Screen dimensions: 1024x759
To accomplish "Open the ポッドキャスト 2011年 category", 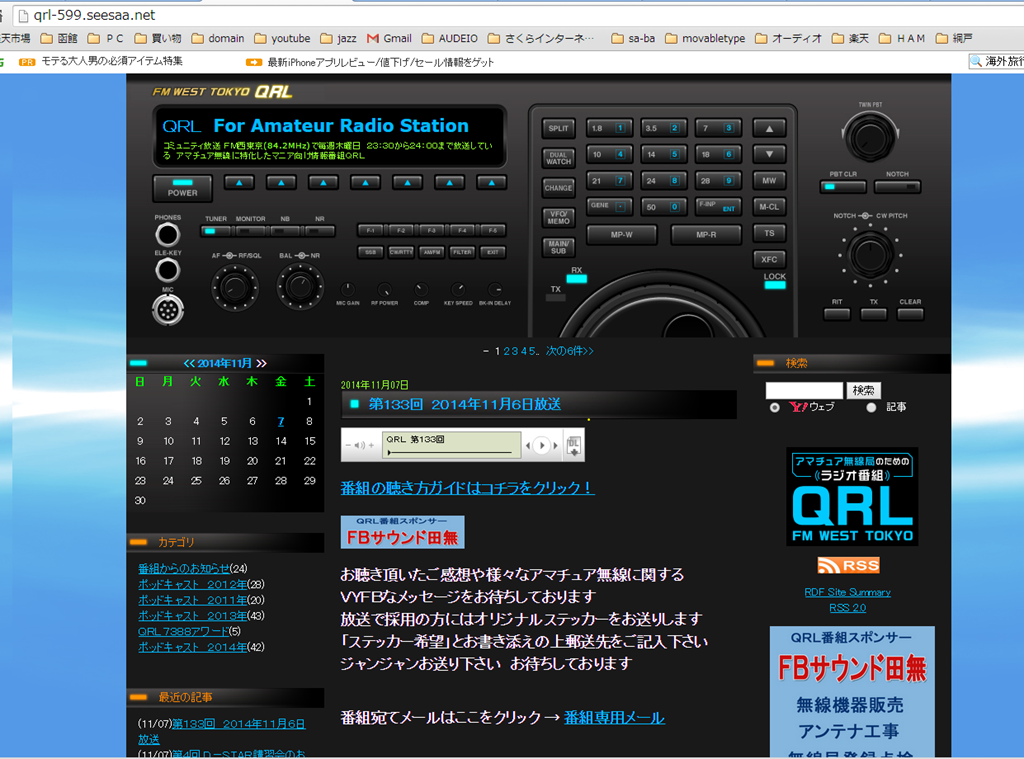I will [x=193, y=600].
